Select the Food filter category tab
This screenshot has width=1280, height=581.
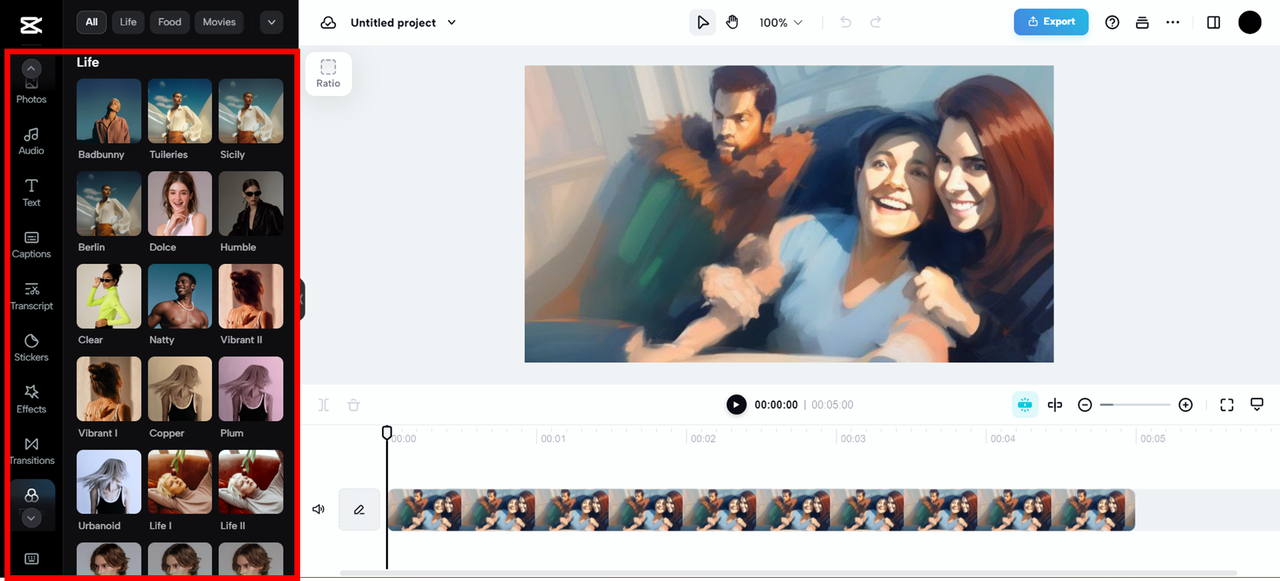pos(170,22)
